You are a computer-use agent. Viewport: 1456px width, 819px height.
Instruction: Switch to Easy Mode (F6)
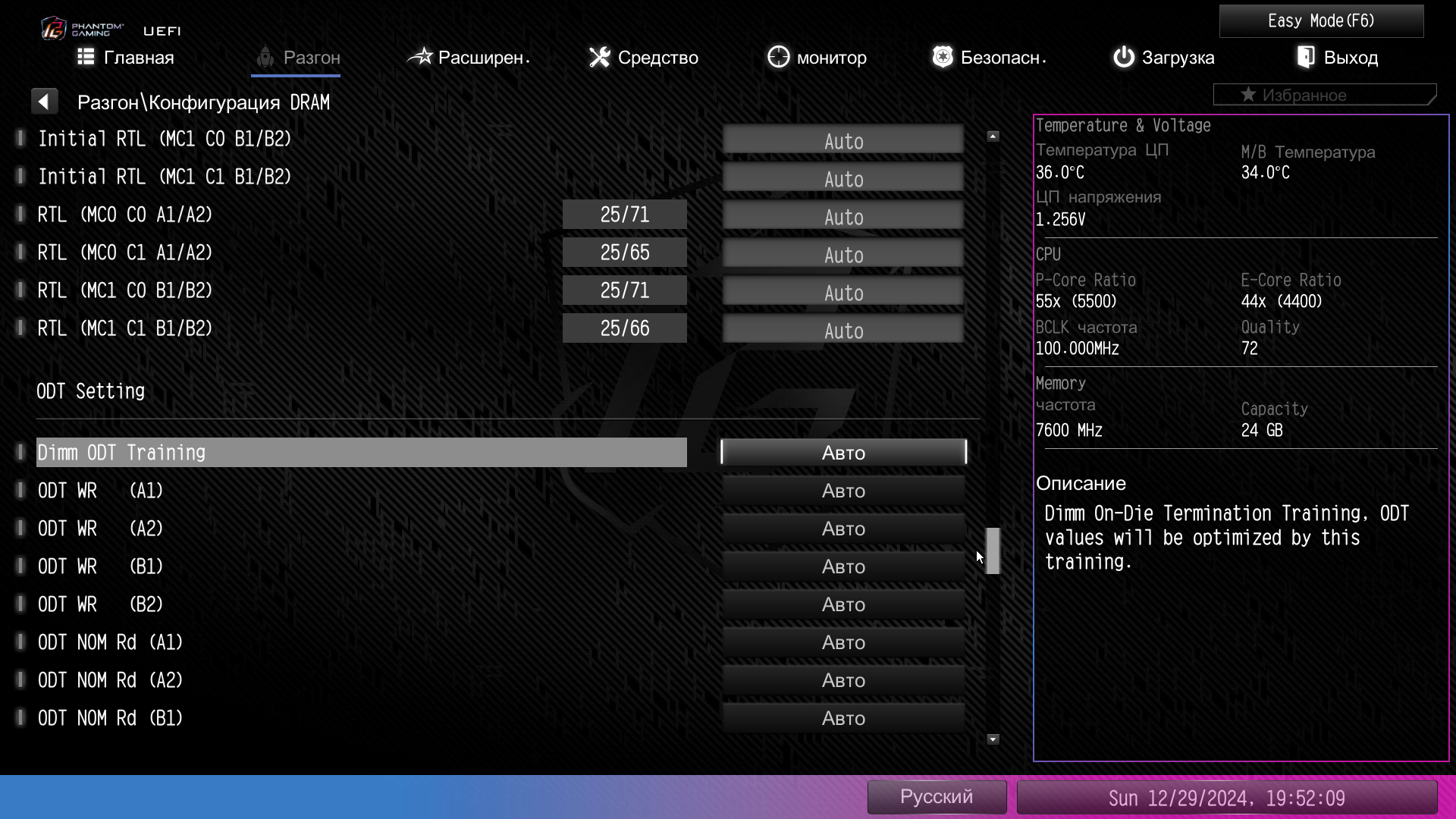pos(1321,21)
